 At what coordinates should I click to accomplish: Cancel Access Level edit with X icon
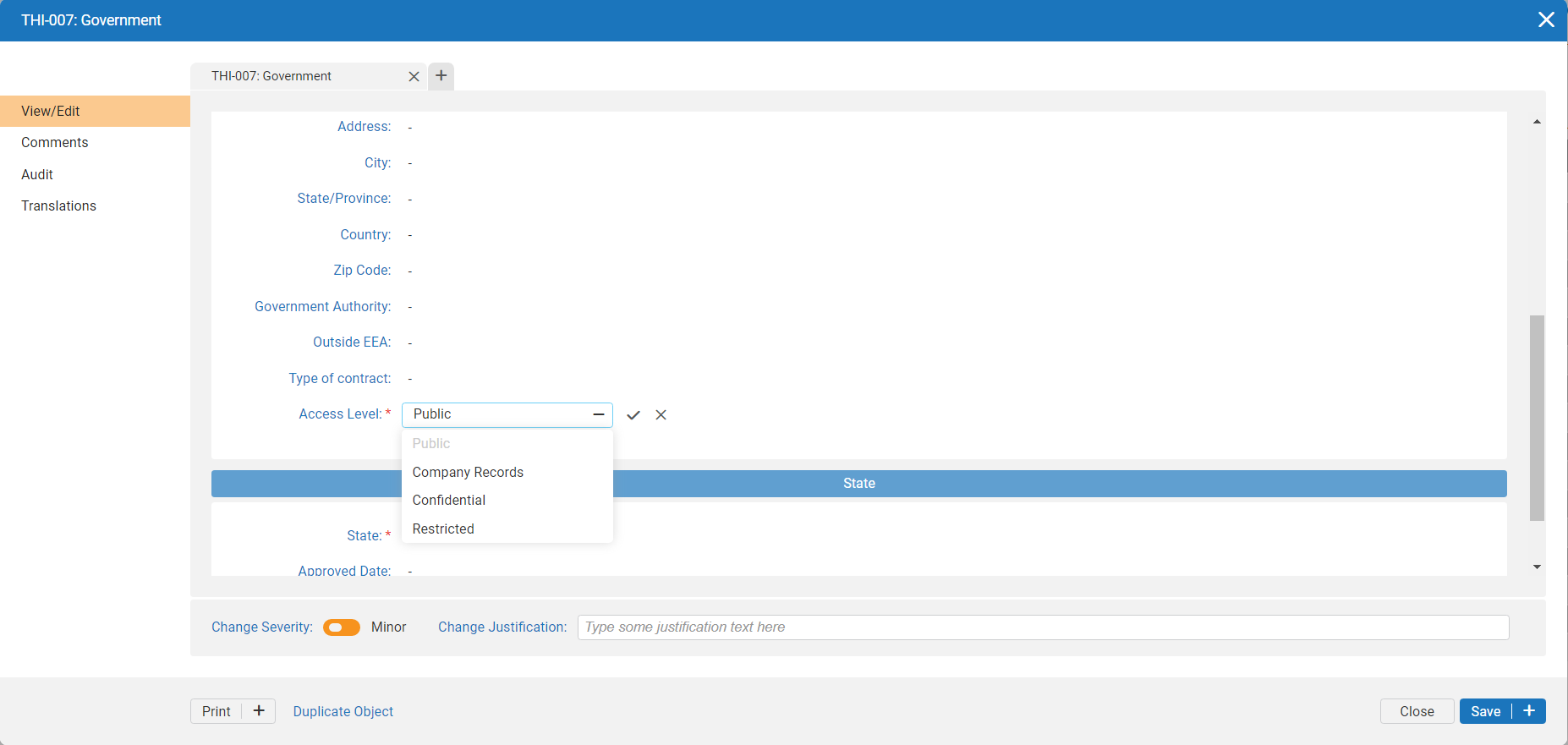point(661,414)
